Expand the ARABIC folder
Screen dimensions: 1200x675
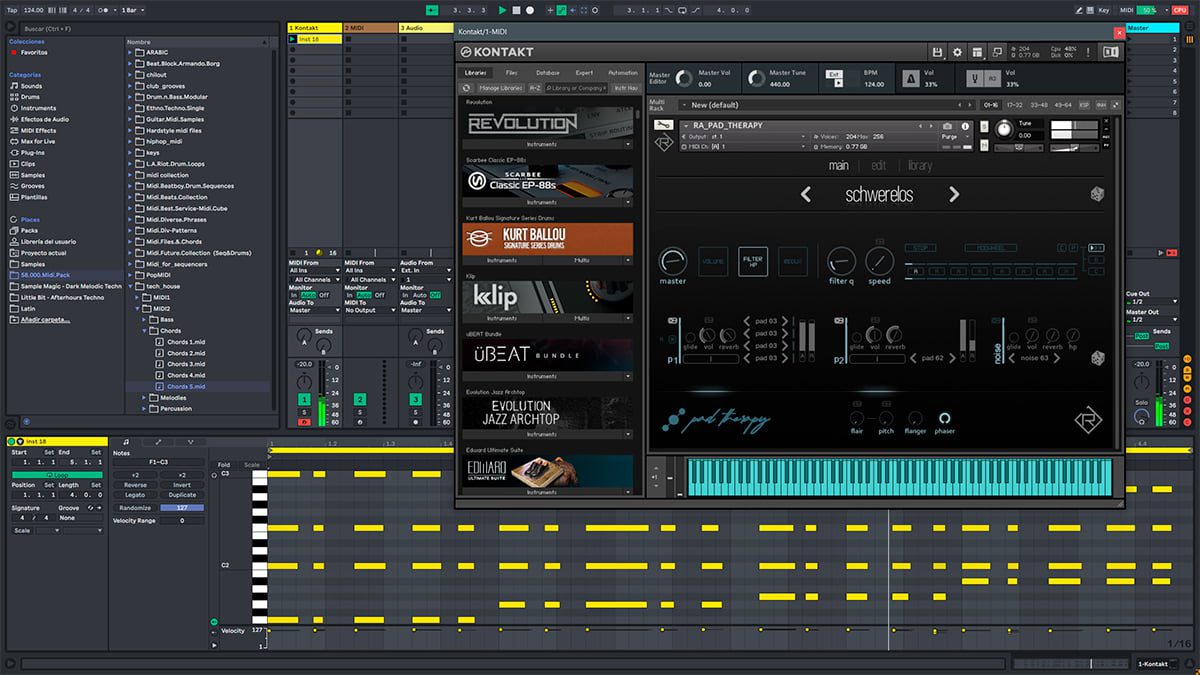pos(131,52)
